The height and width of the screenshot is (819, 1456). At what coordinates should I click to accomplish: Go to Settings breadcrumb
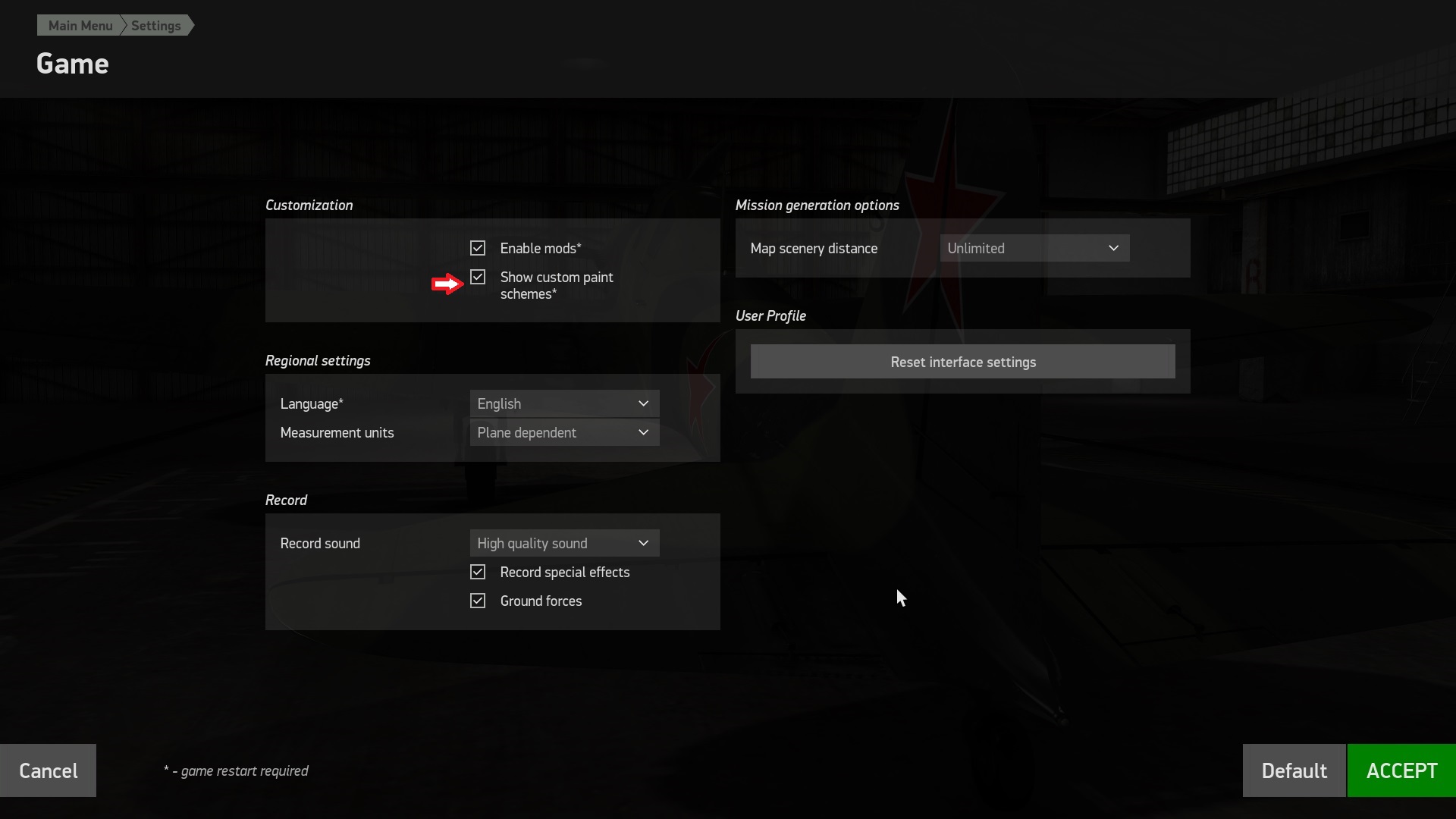pyautogui.click(x=156, y=26)
